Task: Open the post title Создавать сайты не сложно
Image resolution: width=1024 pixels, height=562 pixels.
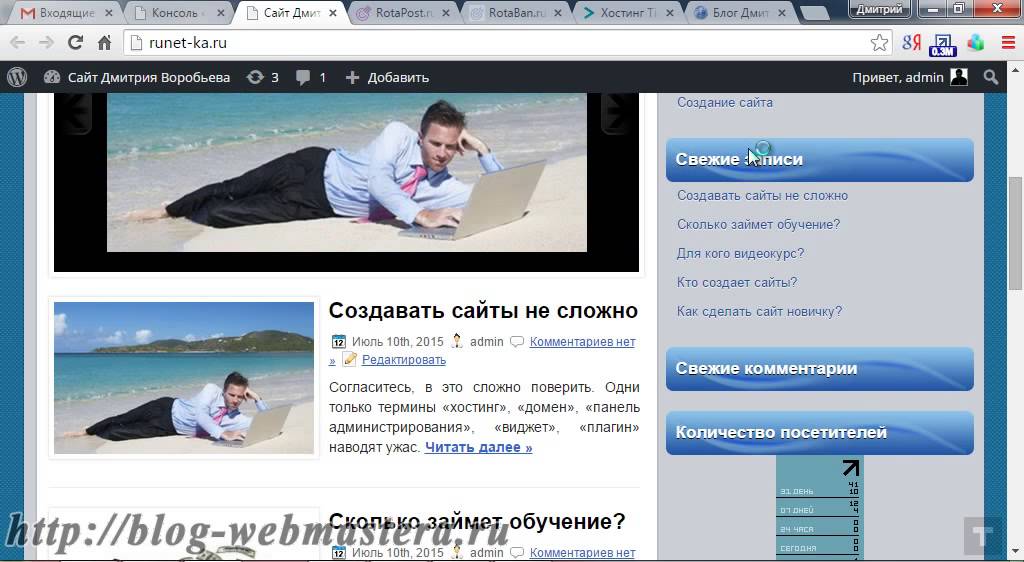Action: [x=483, y=311]
